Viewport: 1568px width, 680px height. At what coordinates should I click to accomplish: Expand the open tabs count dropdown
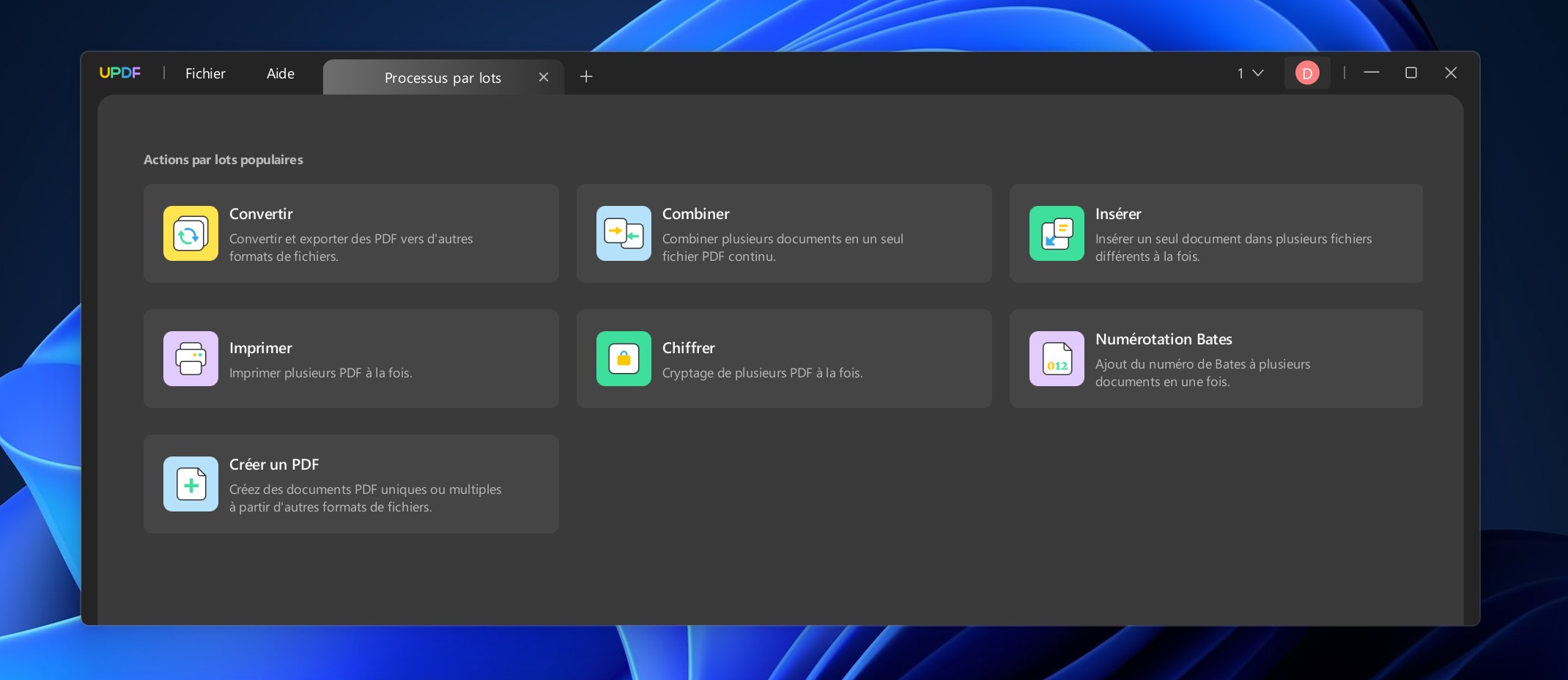[x=1251, y=73]
